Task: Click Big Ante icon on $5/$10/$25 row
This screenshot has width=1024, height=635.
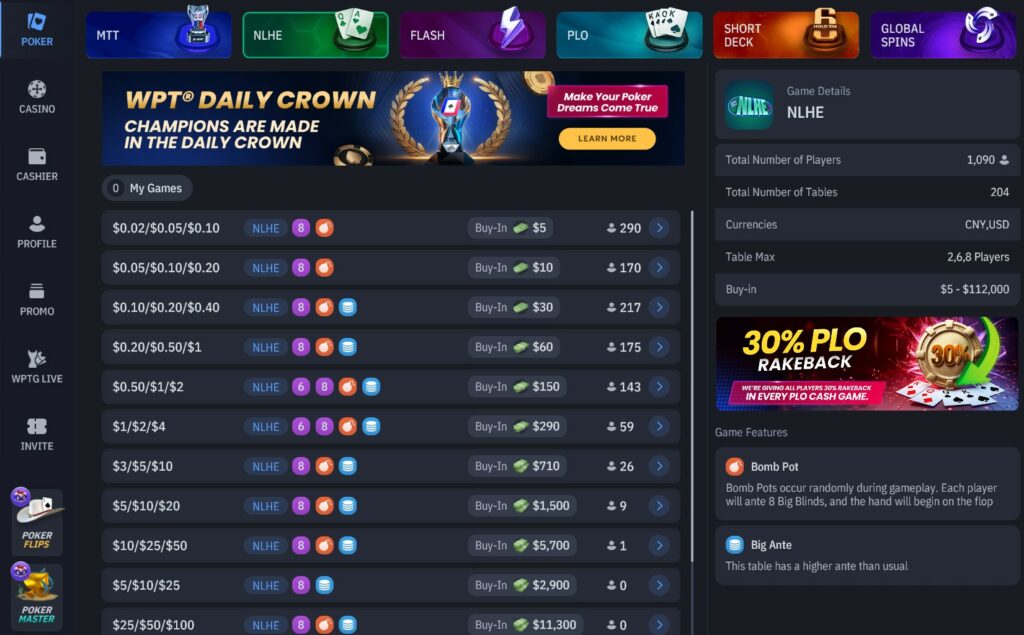Action: [325, 585]
